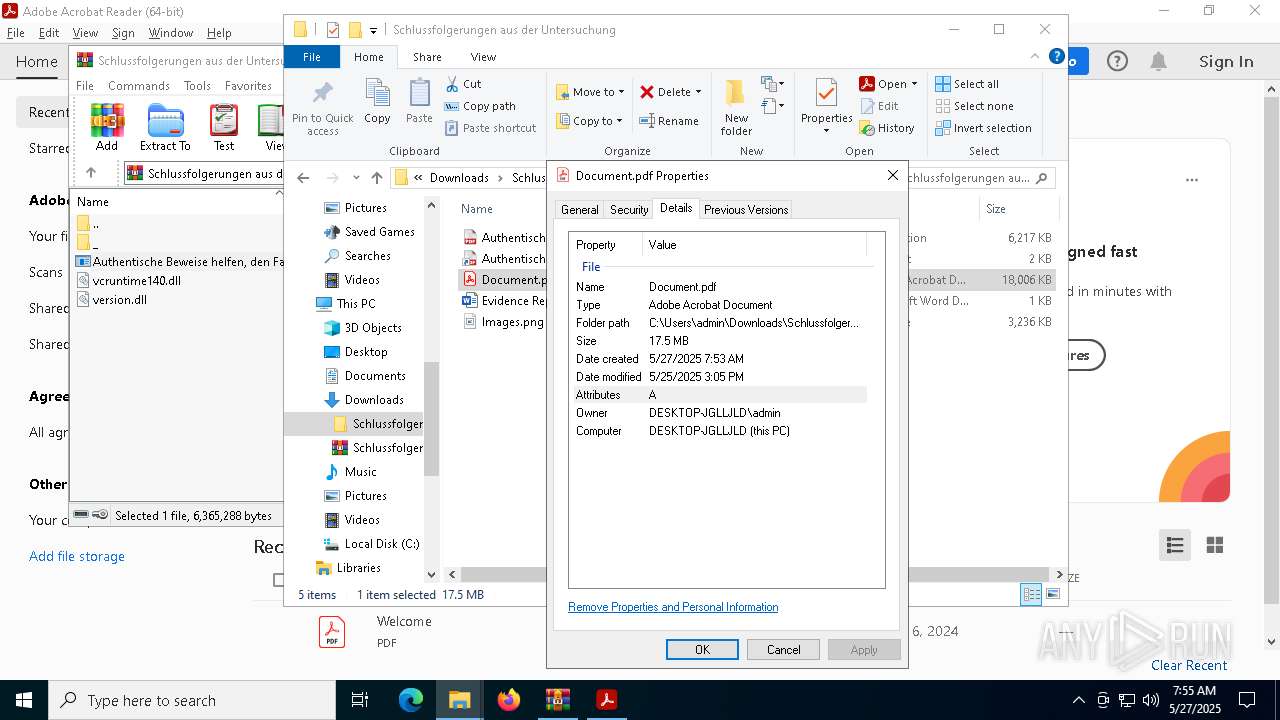The height and width of the screenshot is (720, 1280).
Task: Click WinRAR Add toolbar icon
Action: click(x=107, y=126)
